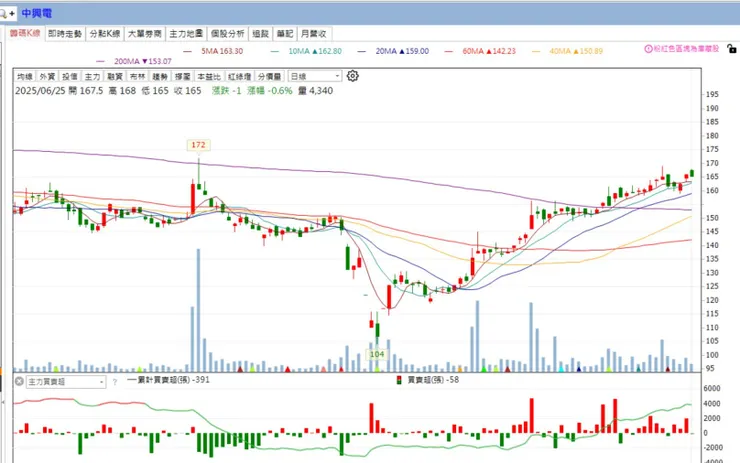Image resolution: width=740 pixels, height=463 pixels.
Task: Click the pink info circle icon
Action: tap(648, 49)
